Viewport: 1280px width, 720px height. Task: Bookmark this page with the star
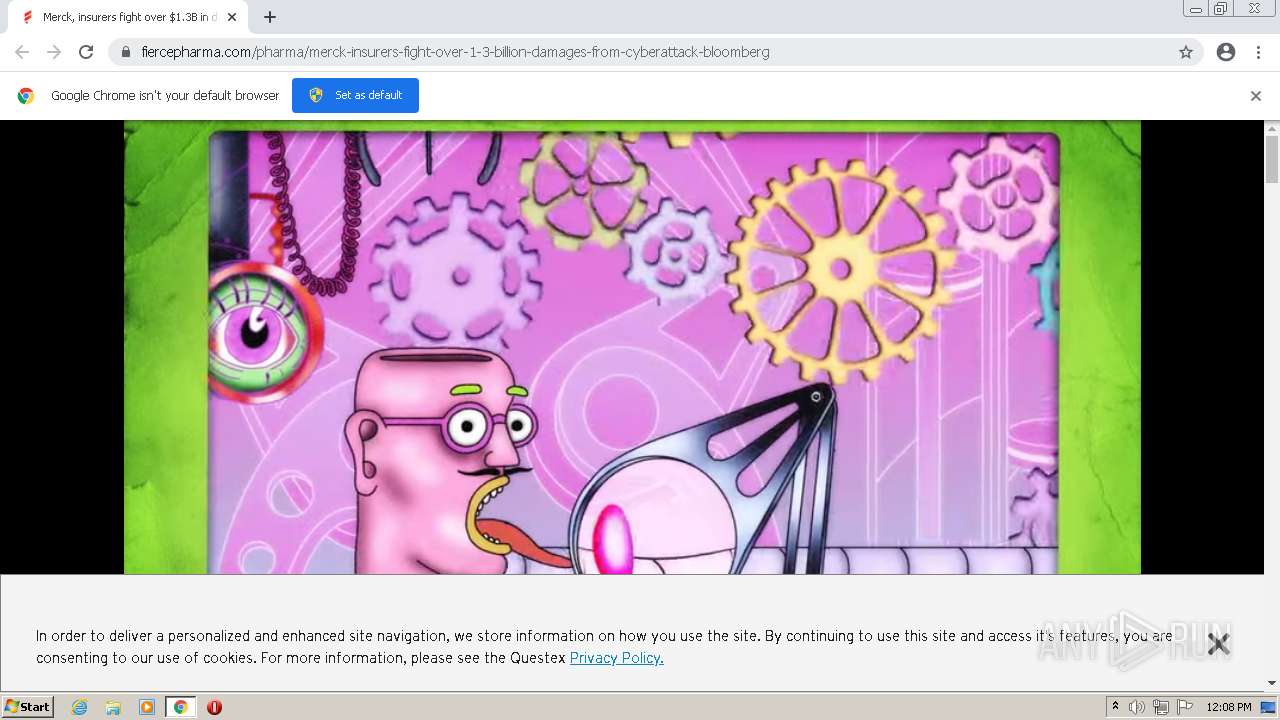click(x=1186, y=52)
